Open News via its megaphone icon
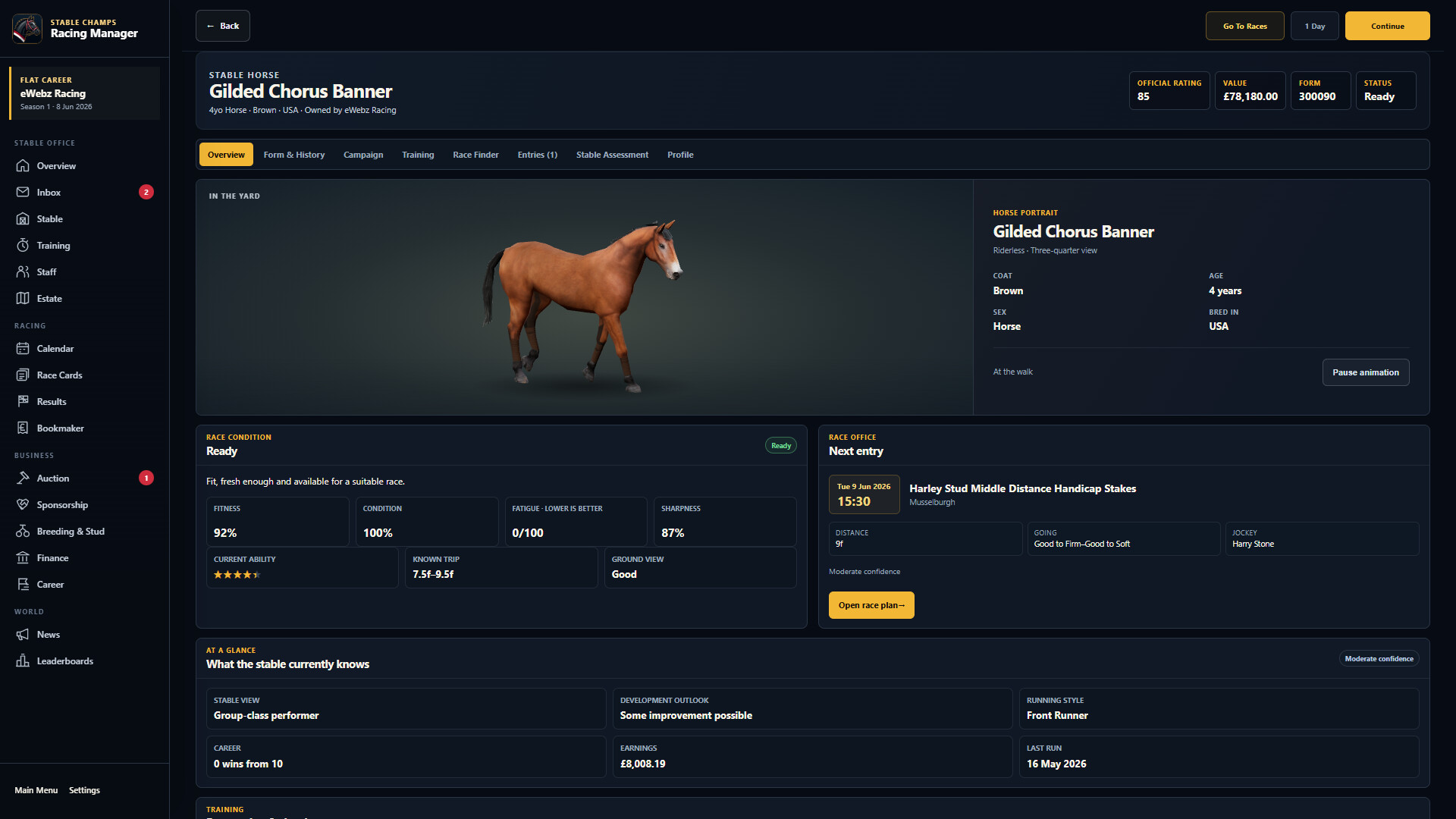 [23, 634]
